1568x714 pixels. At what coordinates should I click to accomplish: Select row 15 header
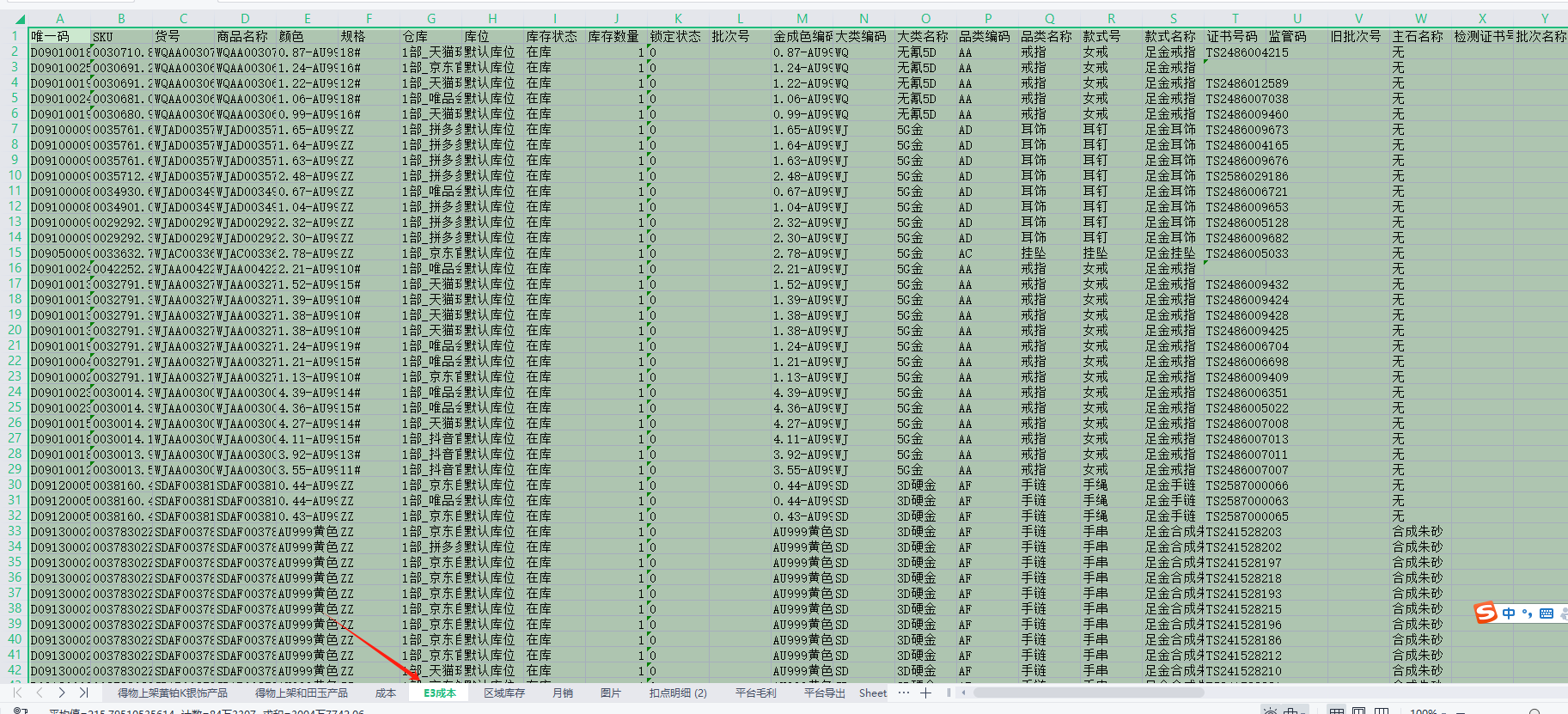(x=15, y=253)
